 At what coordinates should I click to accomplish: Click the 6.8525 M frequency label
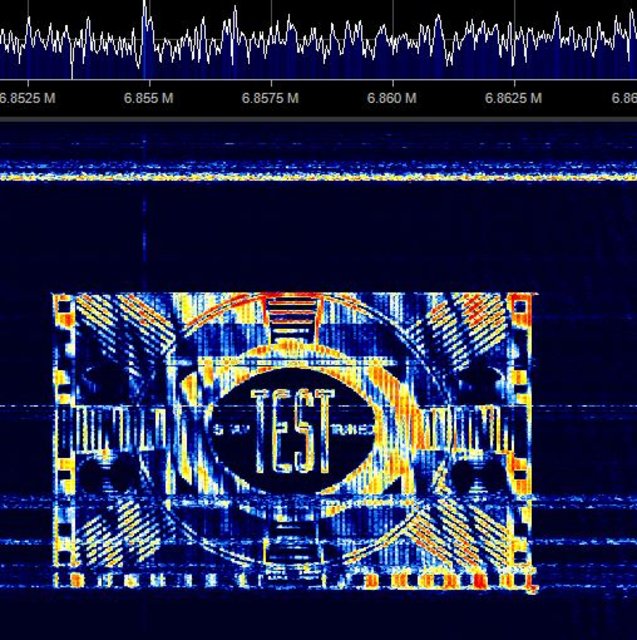[x=27, y=98]
